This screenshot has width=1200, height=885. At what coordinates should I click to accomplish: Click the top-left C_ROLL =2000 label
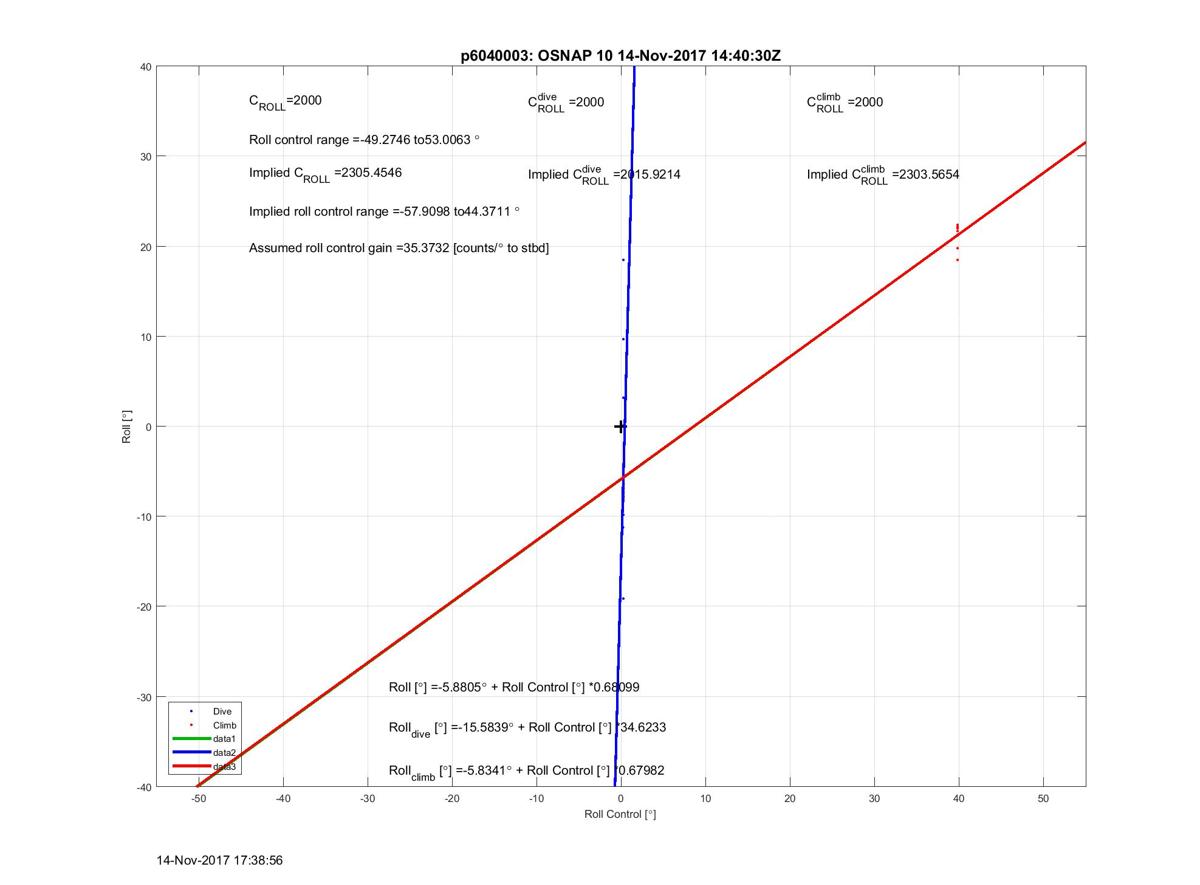click(x=285, y=102)
